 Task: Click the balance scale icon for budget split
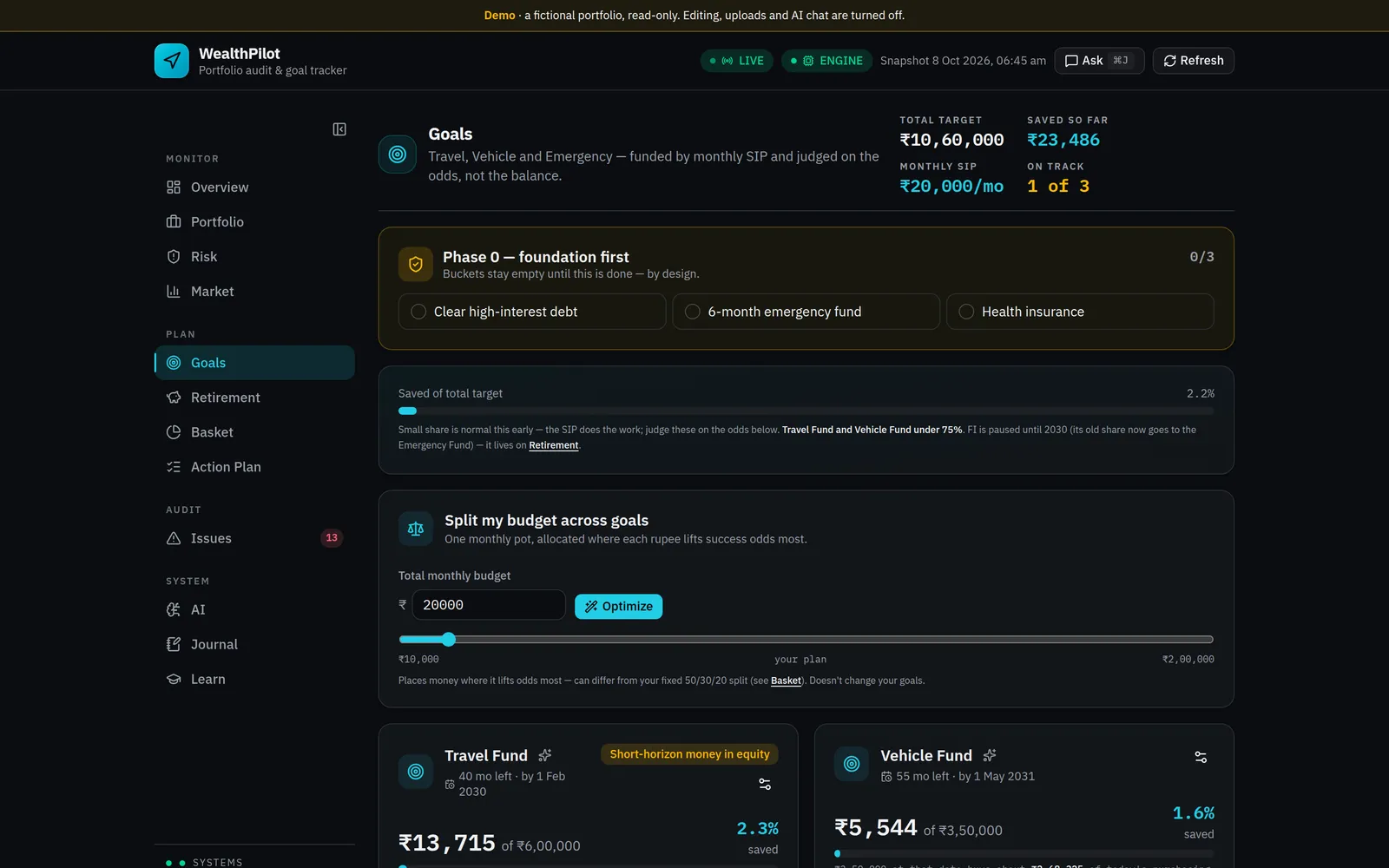click(416, 529)
